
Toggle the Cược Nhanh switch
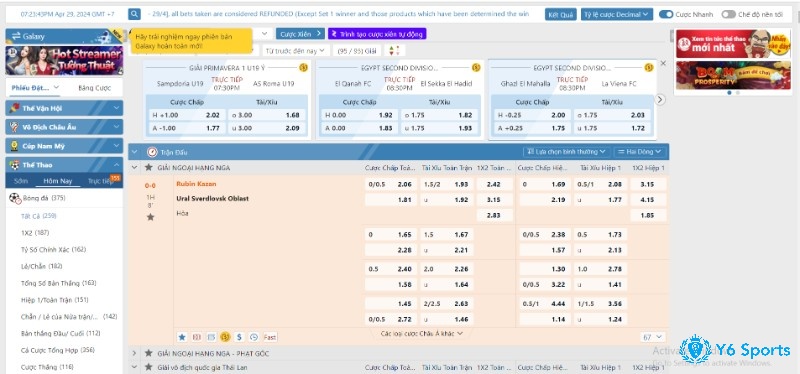pyautogui.click(x=666, y=14)
